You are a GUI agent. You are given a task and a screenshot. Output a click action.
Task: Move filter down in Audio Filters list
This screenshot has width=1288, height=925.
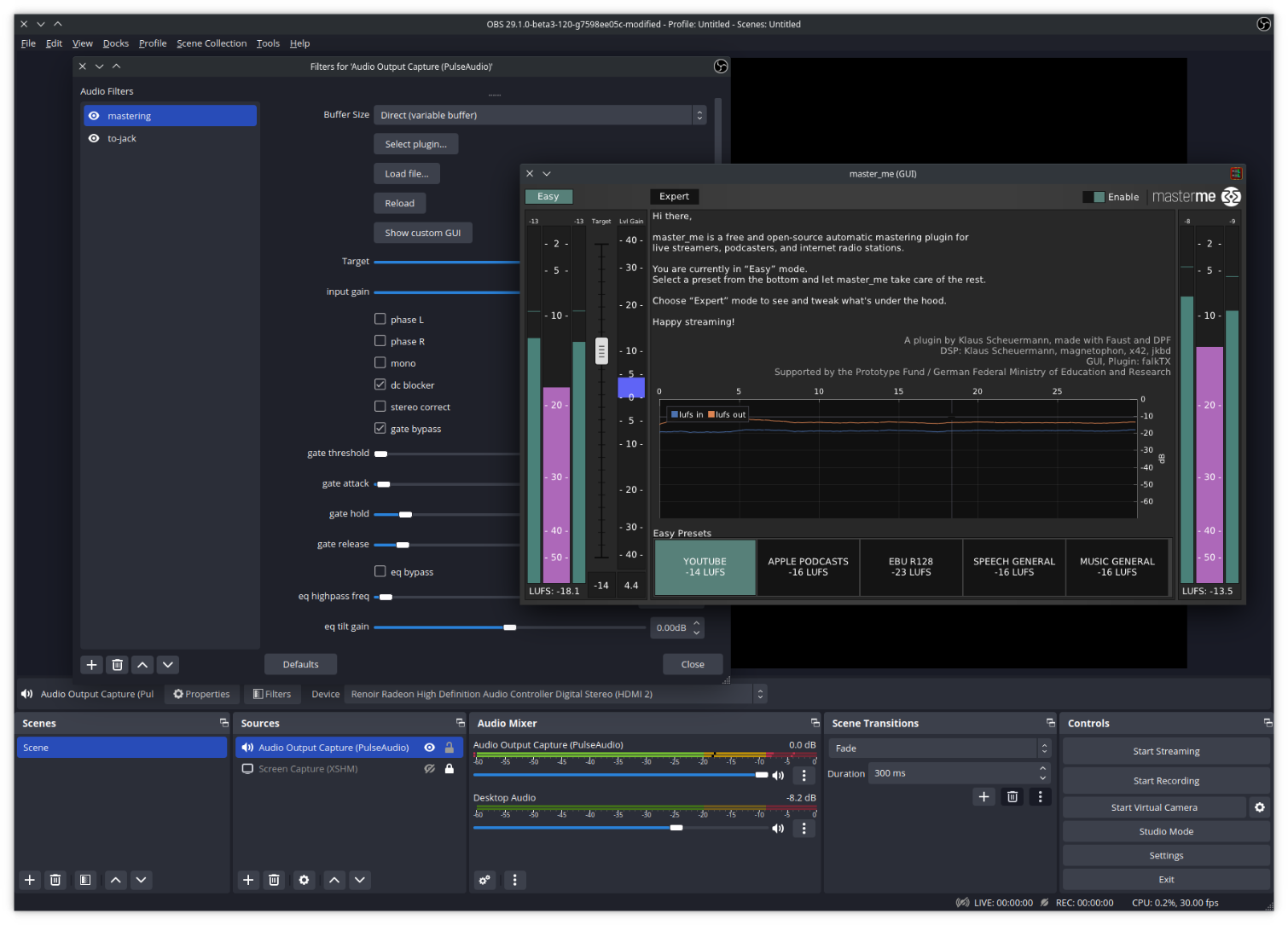(x=168, y=665)
